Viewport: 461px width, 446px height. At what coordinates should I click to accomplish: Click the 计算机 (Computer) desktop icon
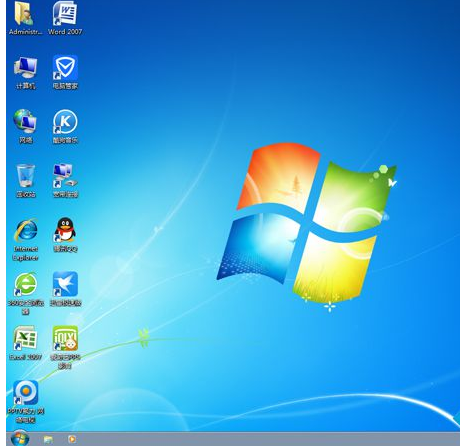coord(26,68)
